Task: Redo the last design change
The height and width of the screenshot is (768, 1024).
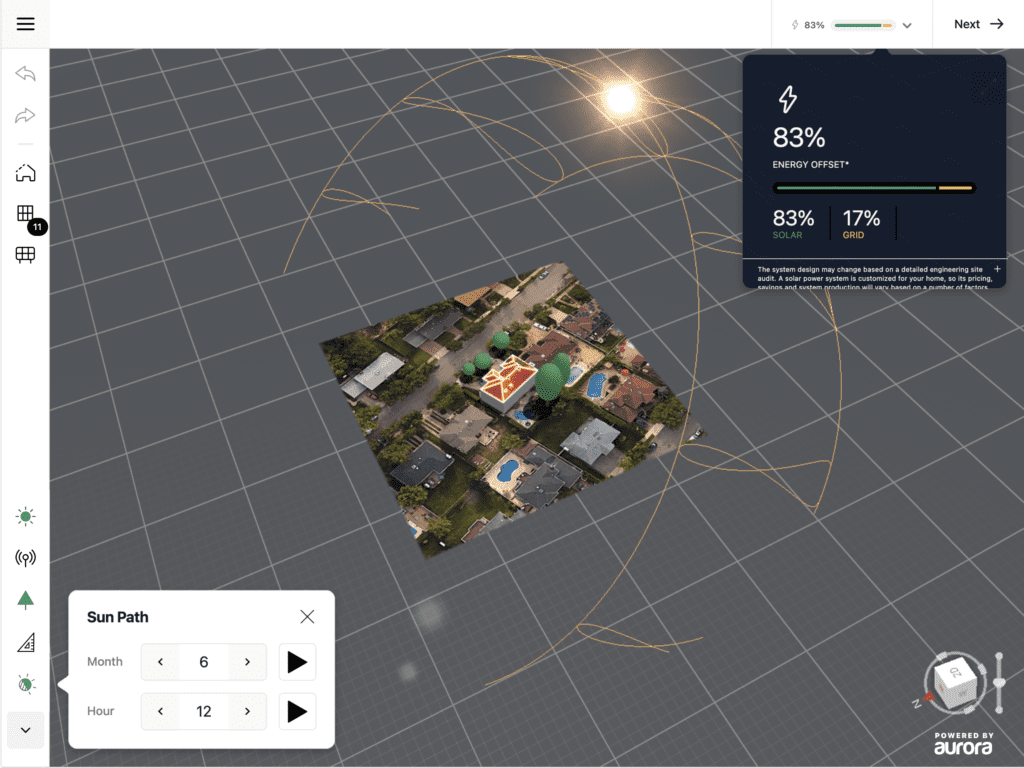Action: click(25, 116)
